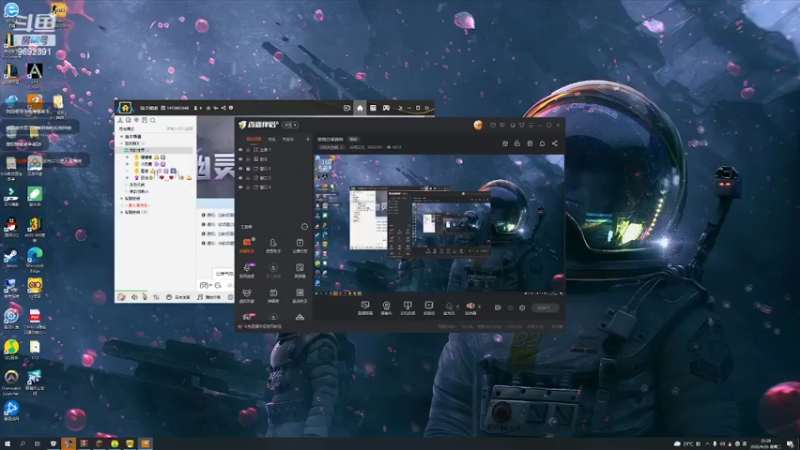Open the emoji picker dropdown in chat input

pos(206,285)
